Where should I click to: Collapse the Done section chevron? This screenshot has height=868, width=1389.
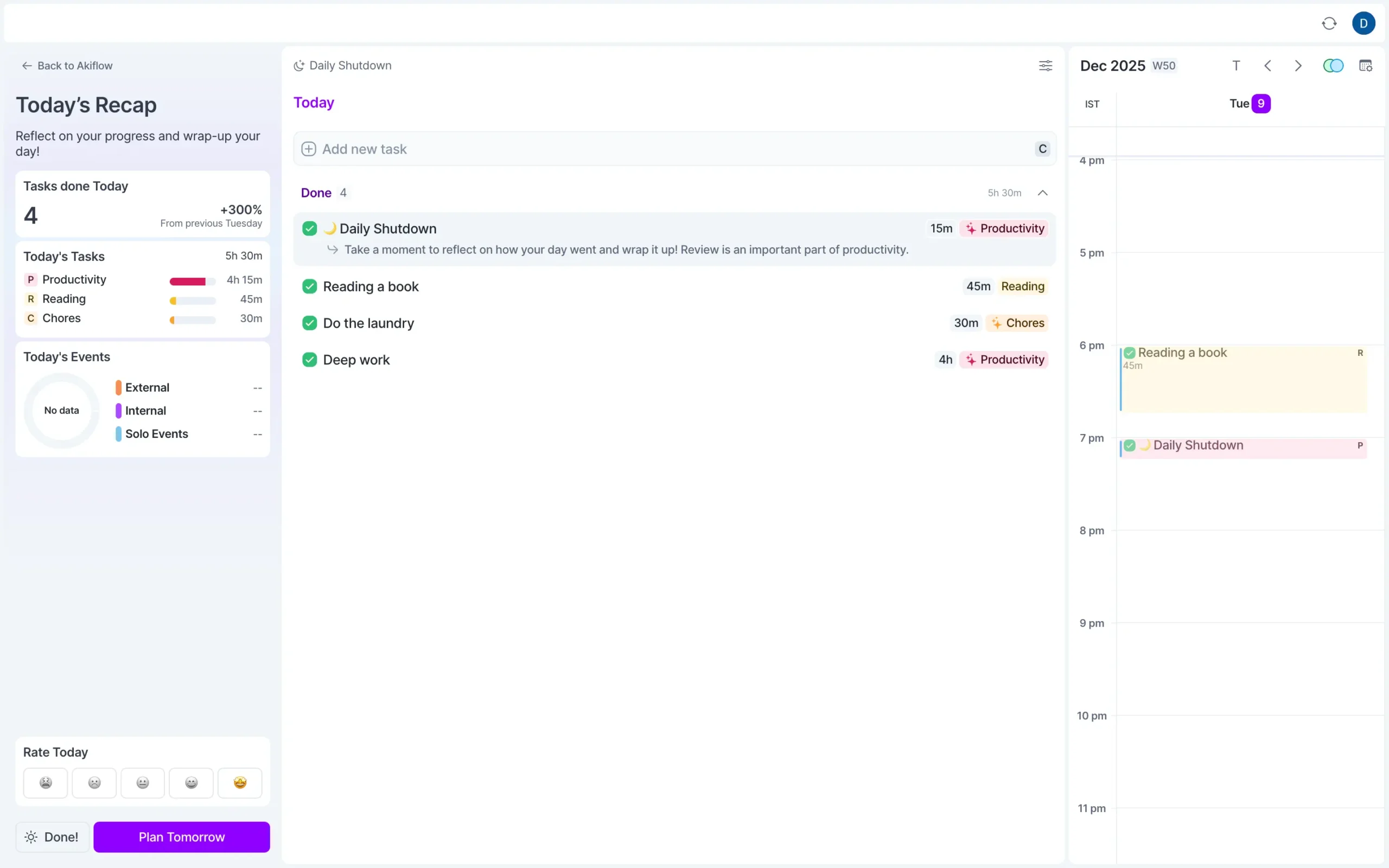pyautogui.click(x=1042, y=193)
